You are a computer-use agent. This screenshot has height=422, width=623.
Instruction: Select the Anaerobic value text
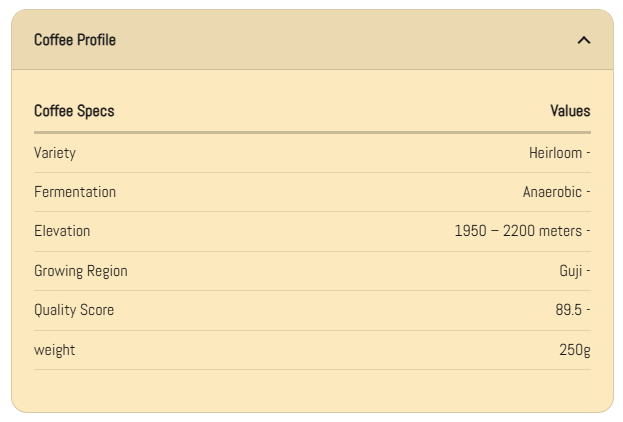point(552,192)
